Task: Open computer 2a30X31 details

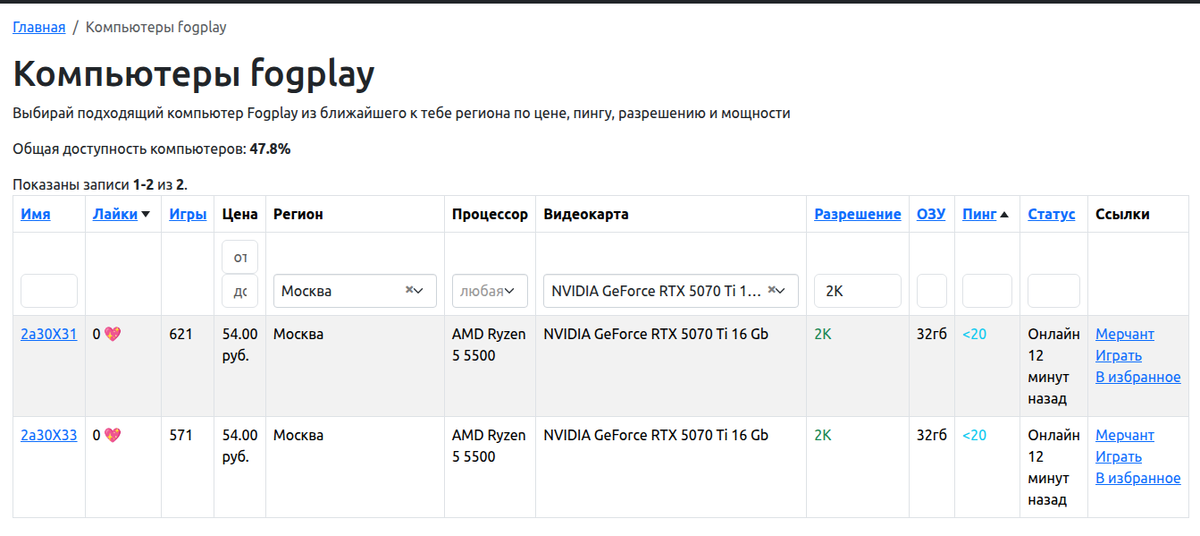Action: [49, 334]
